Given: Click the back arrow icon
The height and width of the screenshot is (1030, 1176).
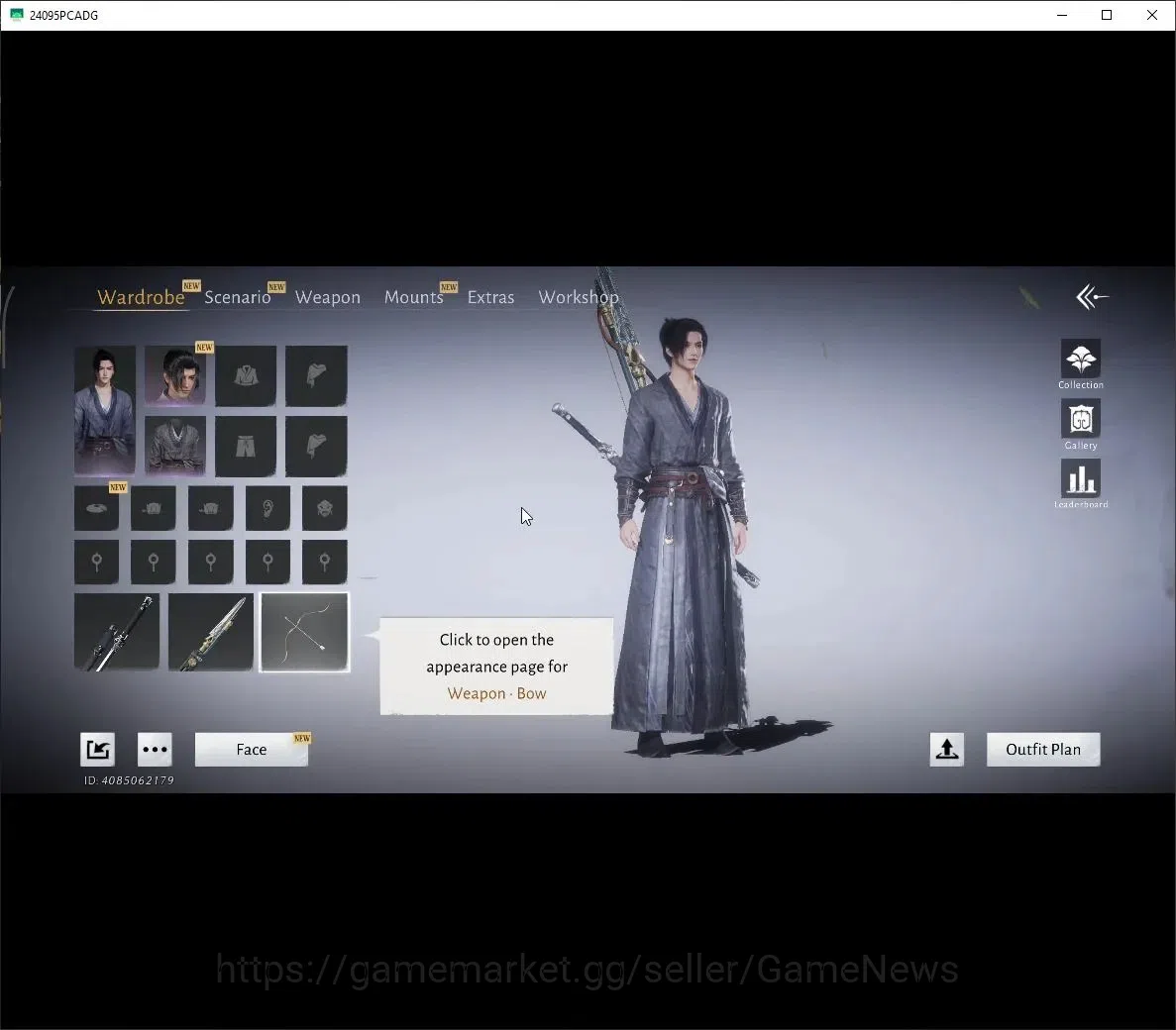Looking at the screenshot, I should (1091, 297).
